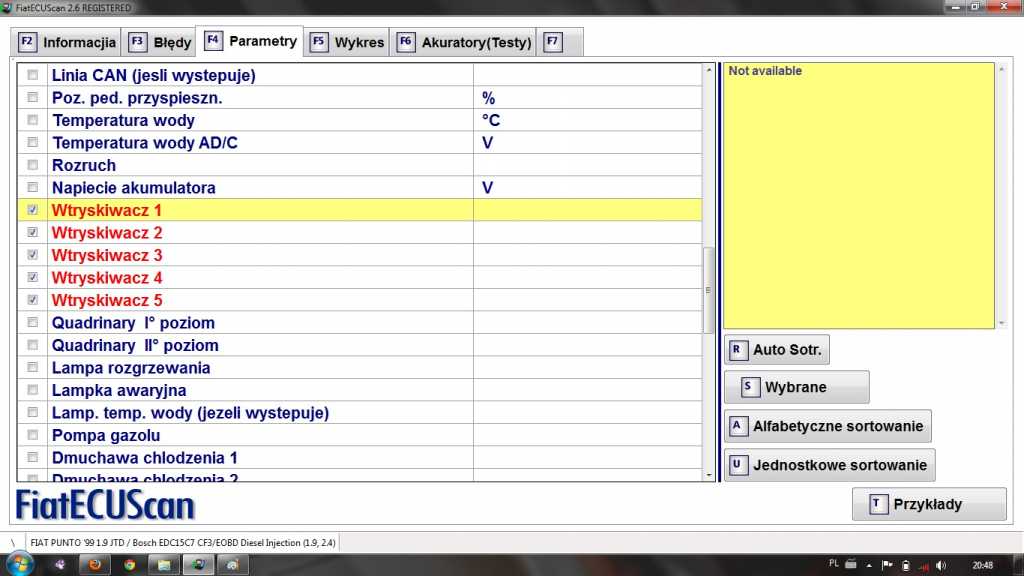Image resolution: width=1024 pixels, height=576 pixels.
Task: Tick the Temperatura wody checkbox
Action: pyautogui.click(x=33, y=120)
